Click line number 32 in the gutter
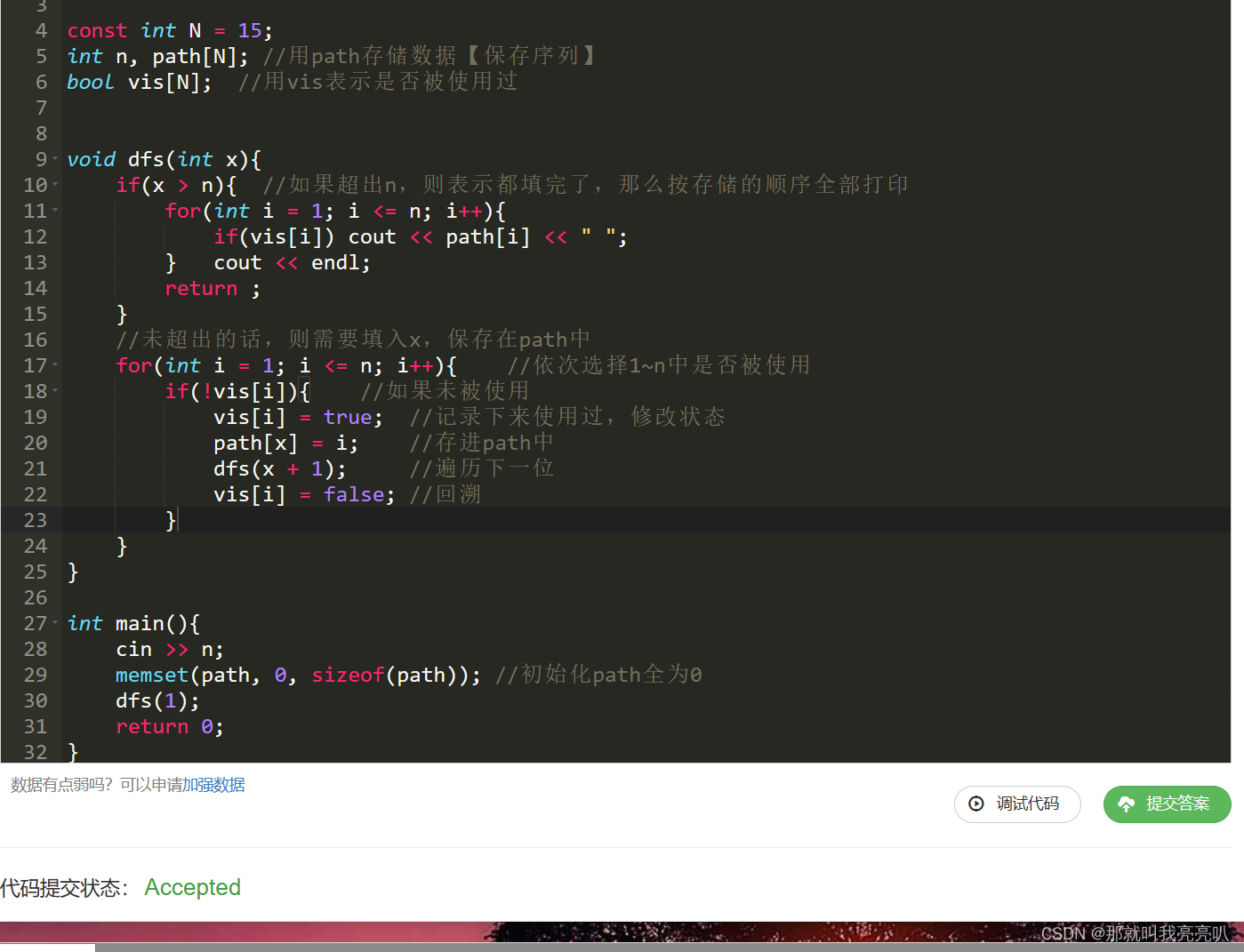This screenshot has height=952, width=1244. pyautogui.click(x=36, y=752)
